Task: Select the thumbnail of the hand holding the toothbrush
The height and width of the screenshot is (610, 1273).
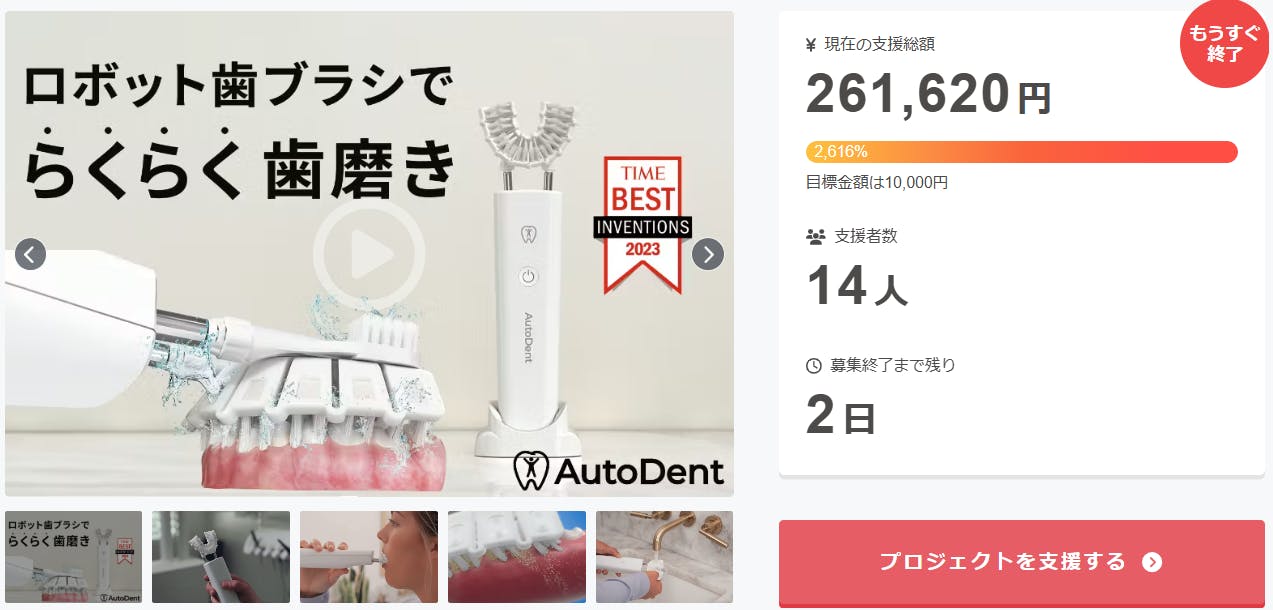Action: pyautogui.click(x=221, y=557)
